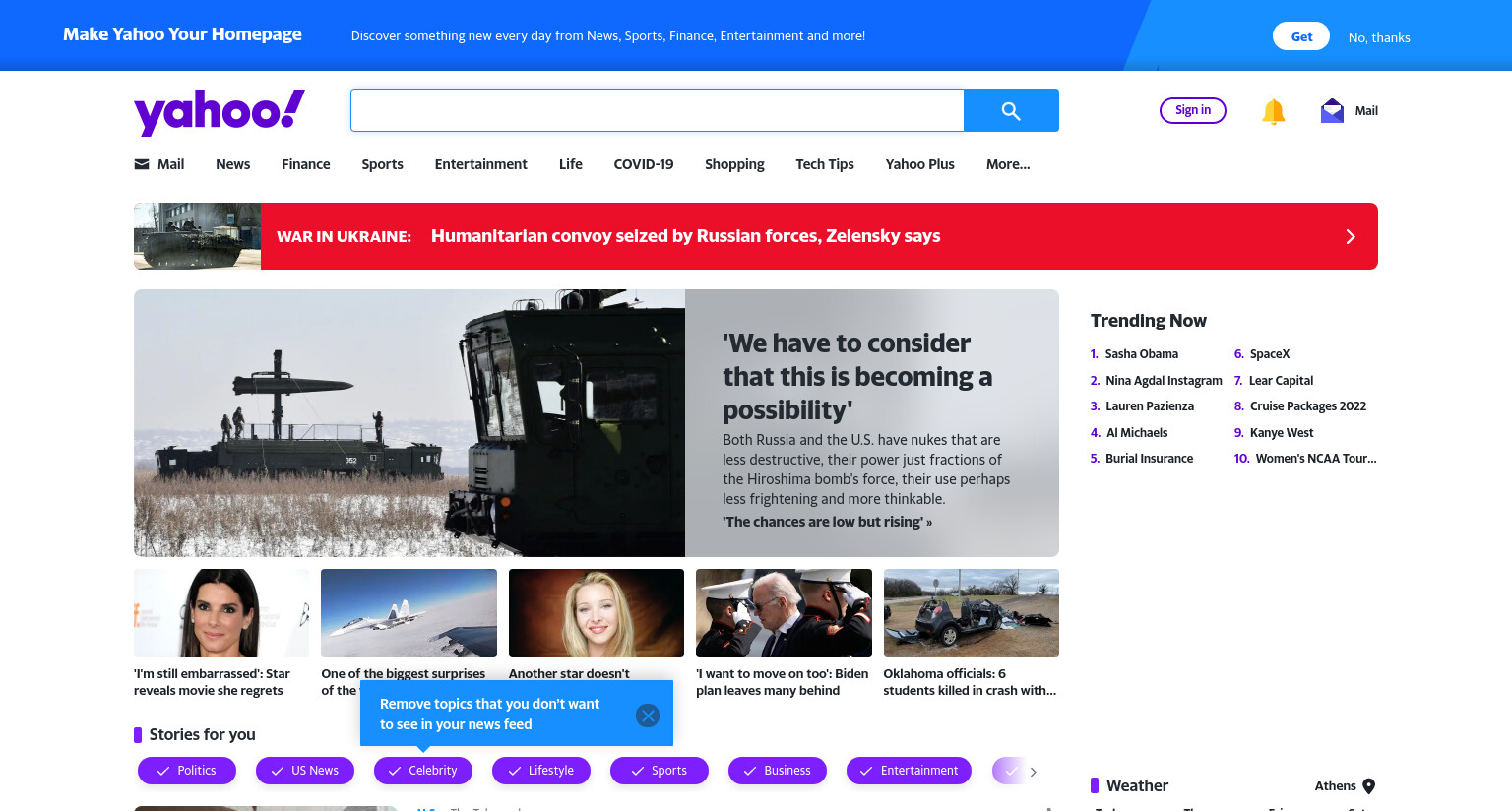Dismiss the banner with No, thanks

click(x=1379, y=37)
